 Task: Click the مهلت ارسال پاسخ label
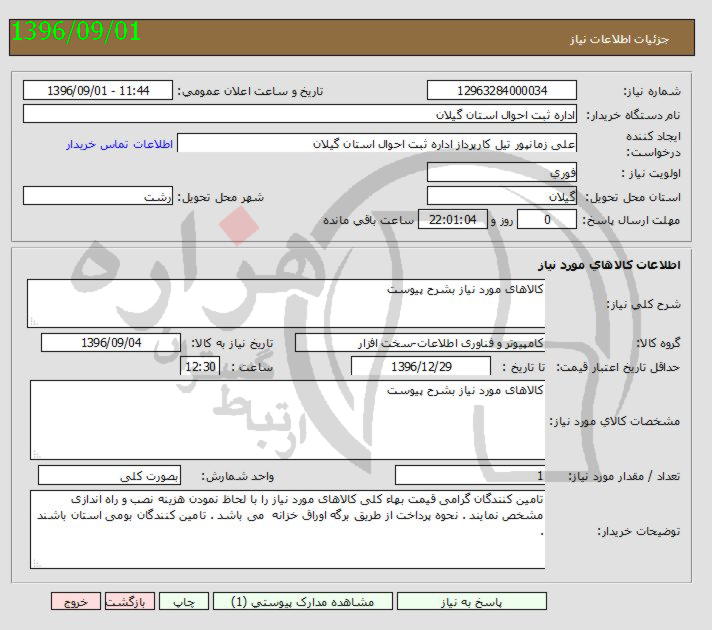[x=632, y=221]
